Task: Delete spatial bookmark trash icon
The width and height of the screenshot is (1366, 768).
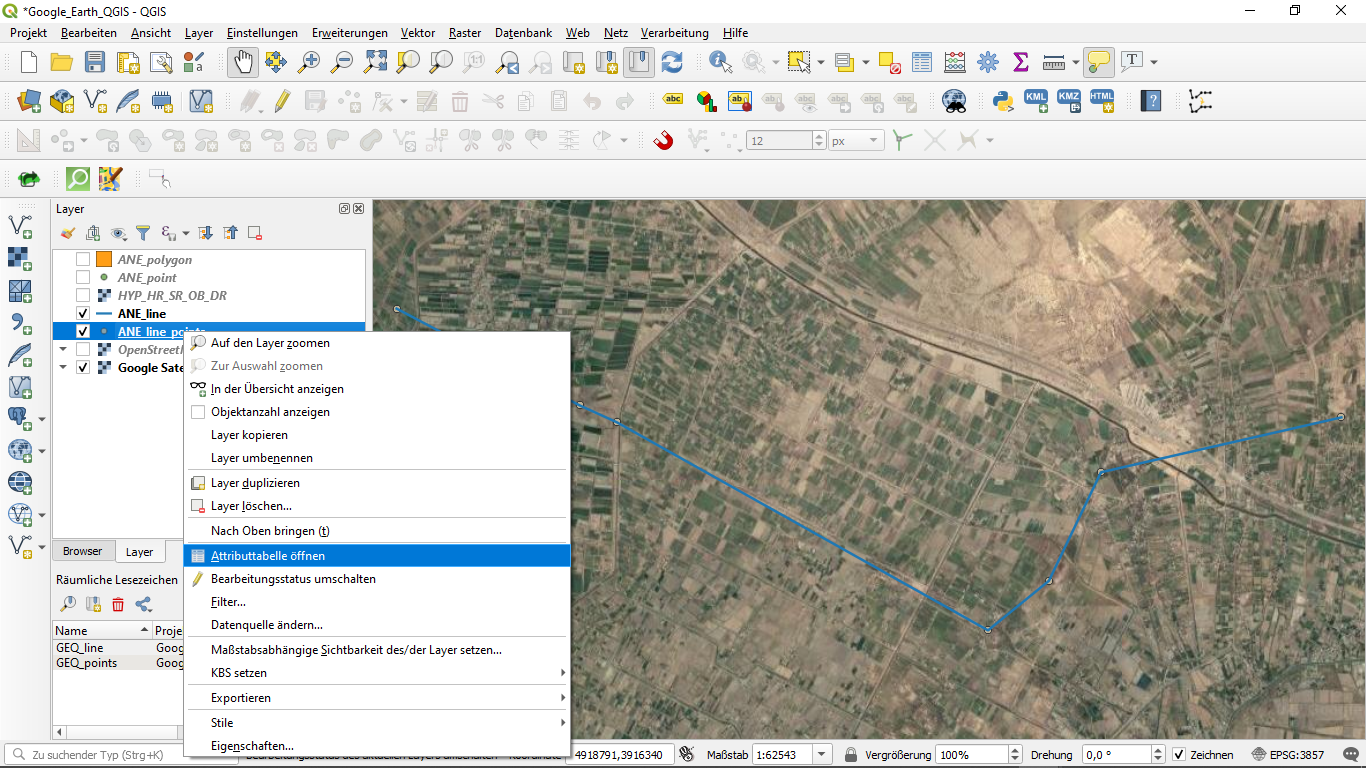Action: (x=118, y=604)
